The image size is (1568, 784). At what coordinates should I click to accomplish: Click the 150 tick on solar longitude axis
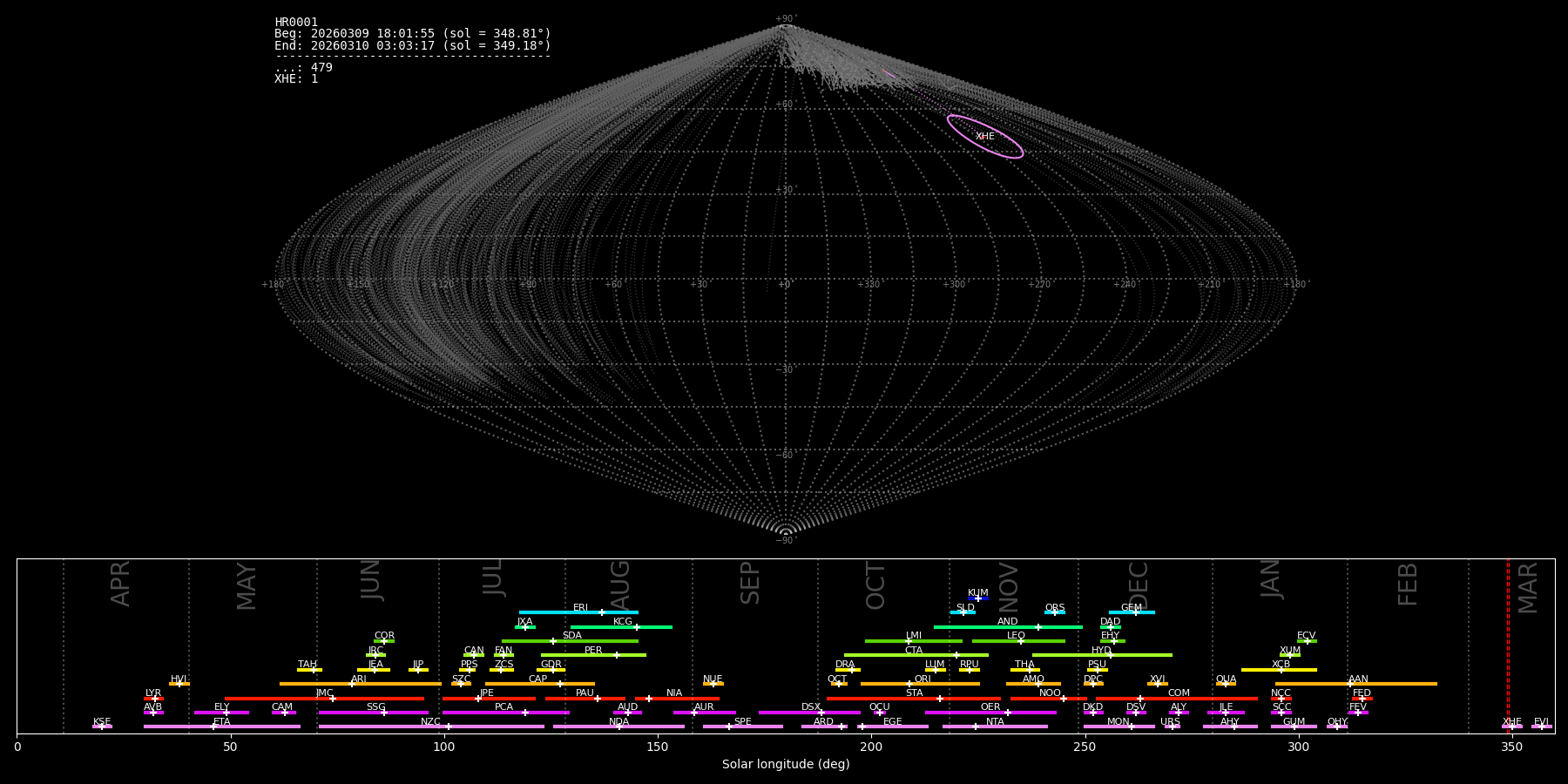click(658, 747)
